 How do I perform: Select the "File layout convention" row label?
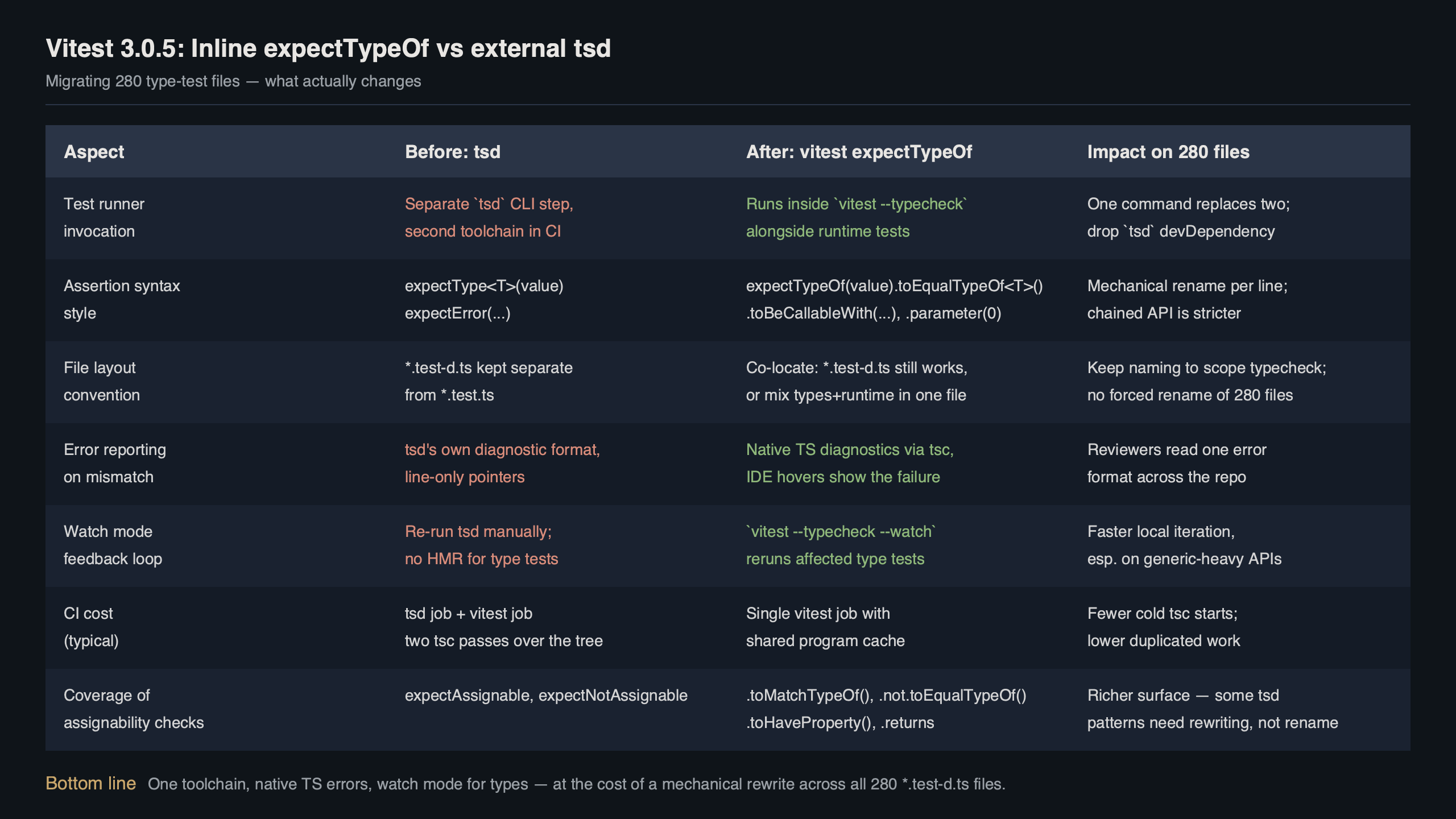[102, 381]
